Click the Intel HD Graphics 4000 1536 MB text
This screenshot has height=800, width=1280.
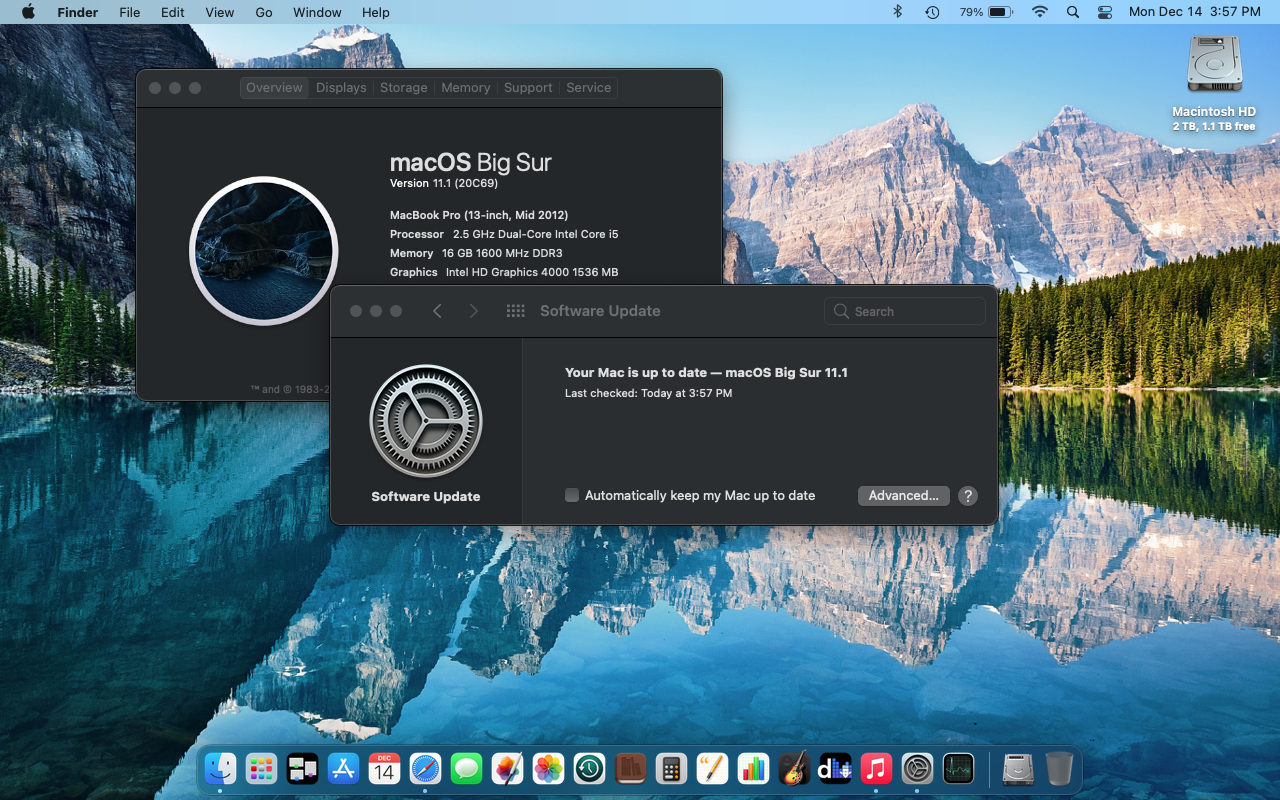click(532, 272)
